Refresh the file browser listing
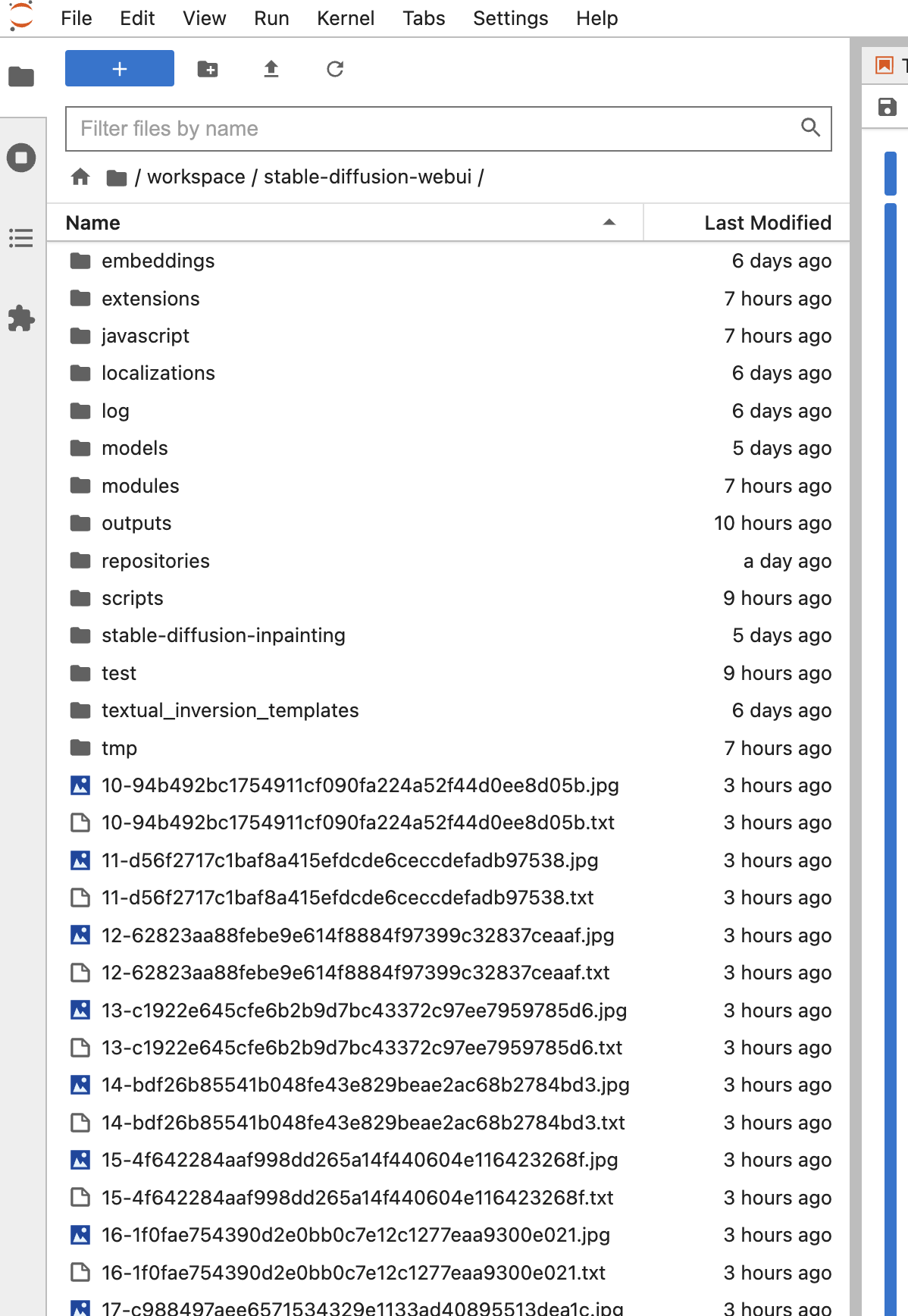The image size is (908, 1316). (334, 68)
